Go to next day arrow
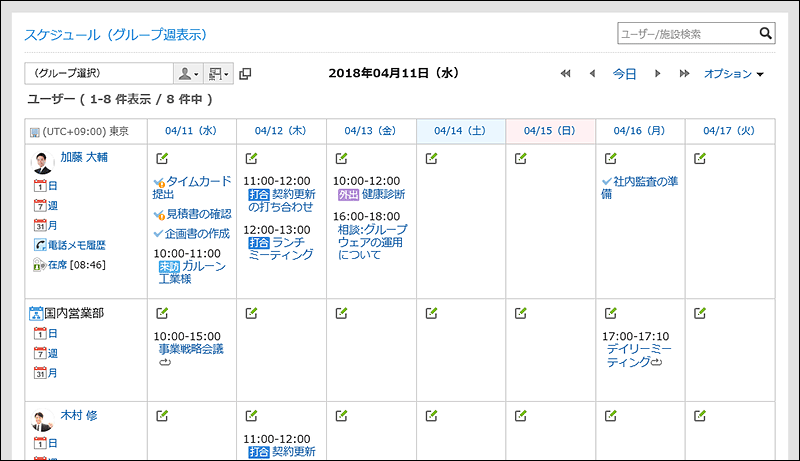Image resolution: width=800 pixels, height=461 pixels. 658,73
